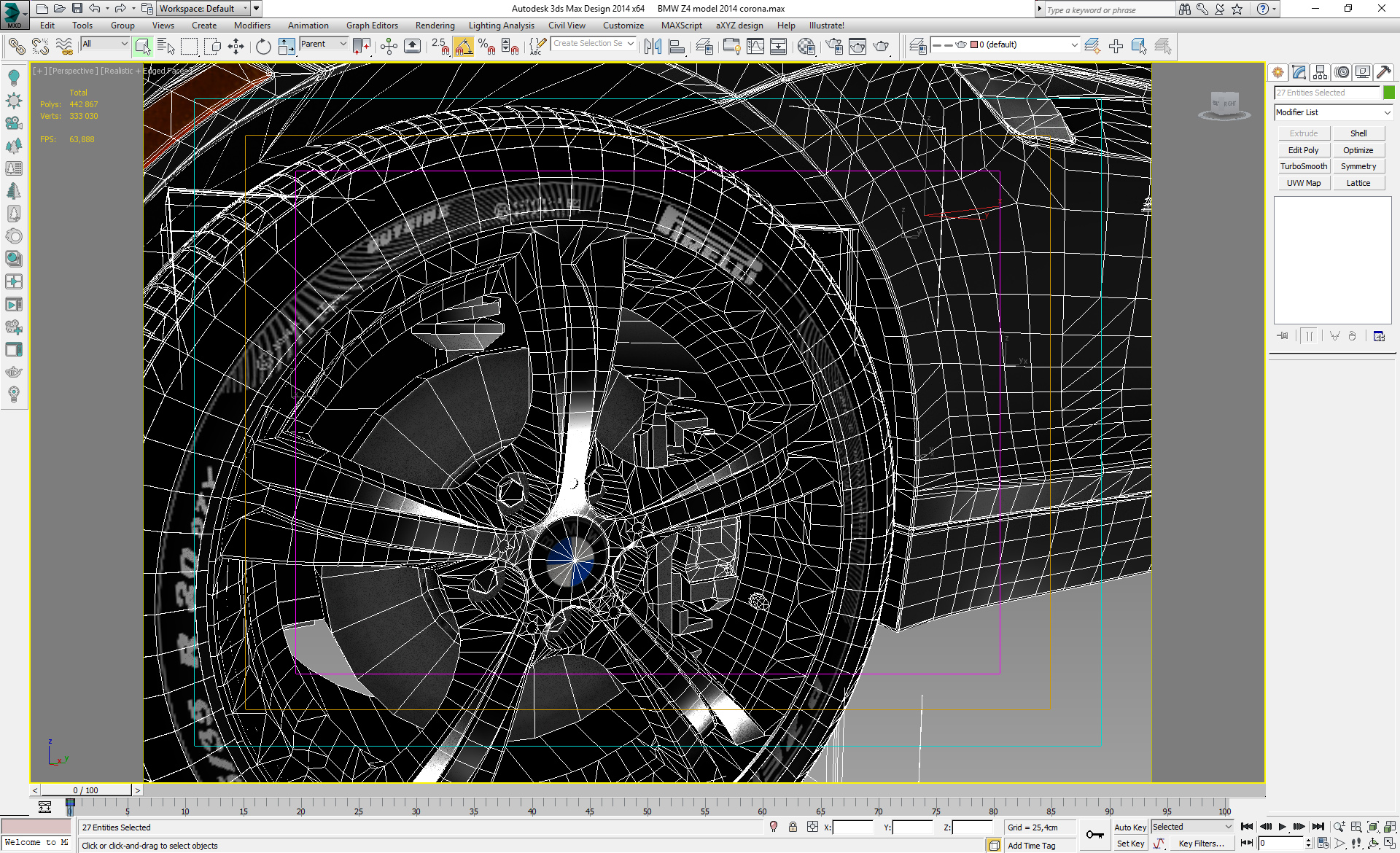This screenshot has height=853, width=1400.
Task: Activate the Select Object tool
Action: 143,47
